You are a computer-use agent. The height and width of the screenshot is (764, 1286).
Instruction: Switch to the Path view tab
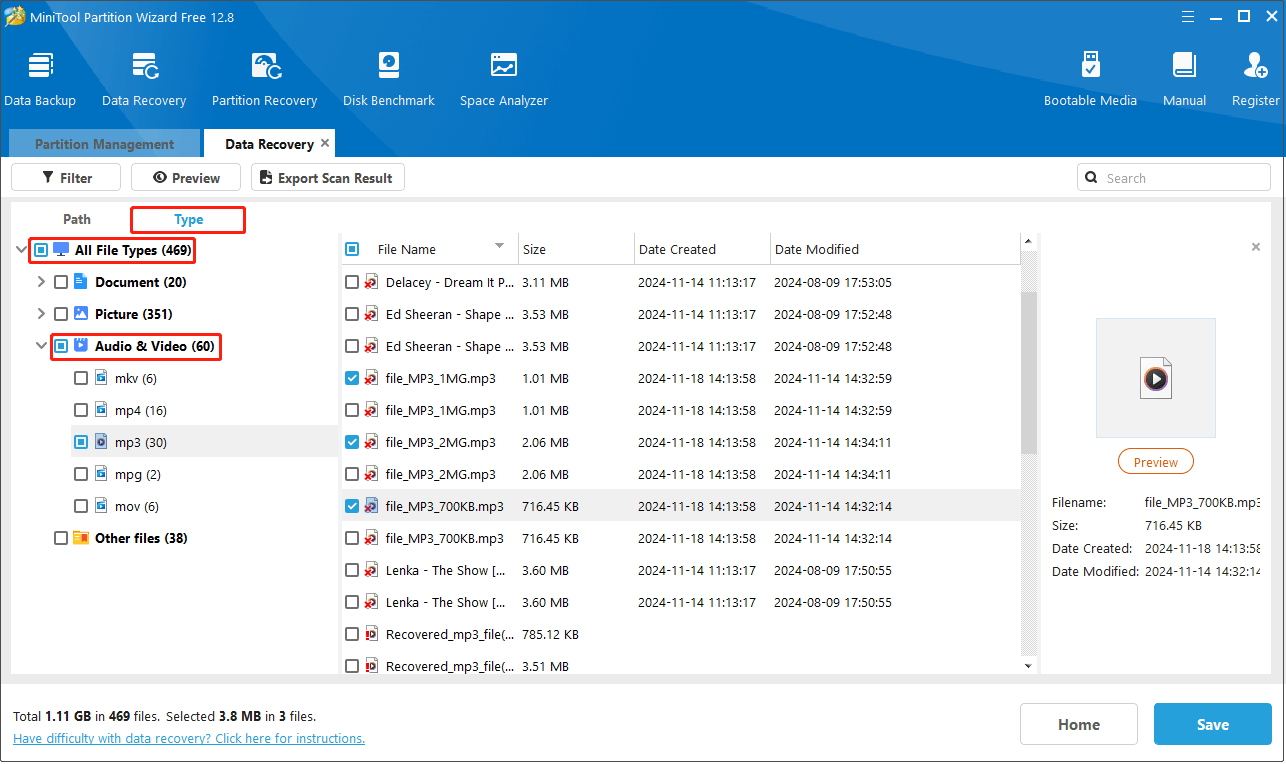(77, 219)
